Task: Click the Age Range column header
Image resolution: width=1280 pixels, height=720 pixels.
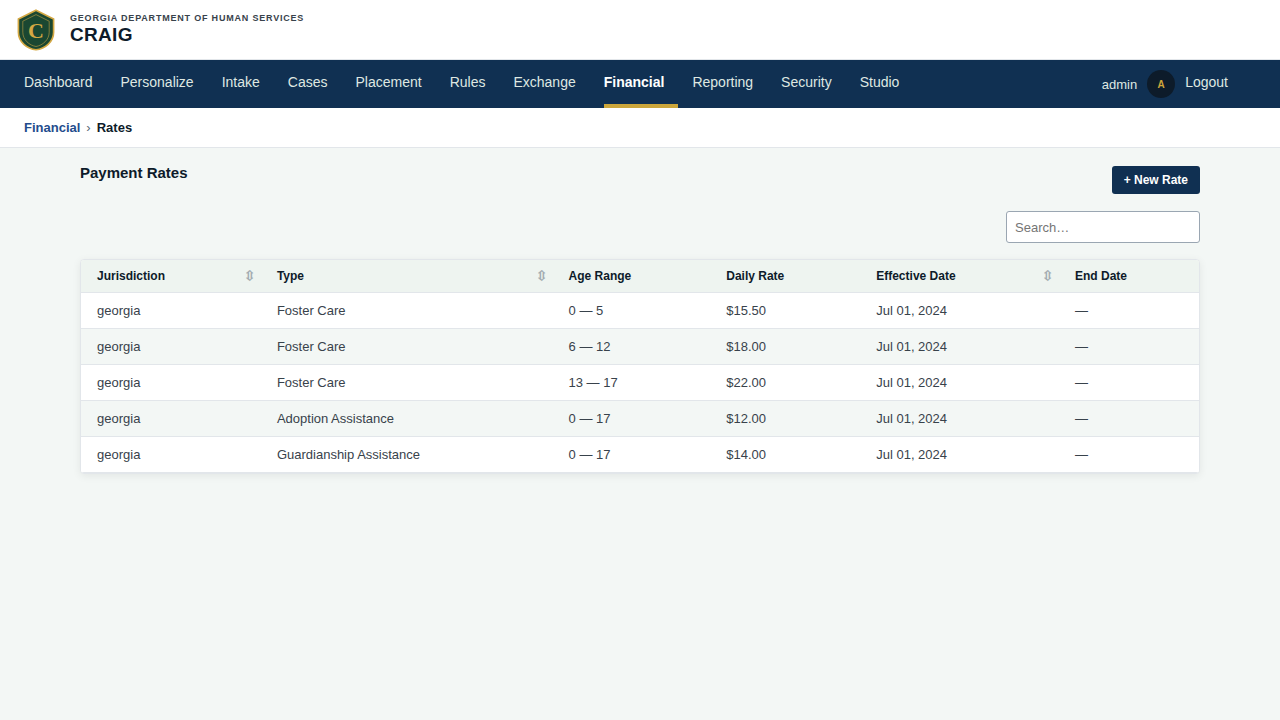Action: [x=600, y=276]
